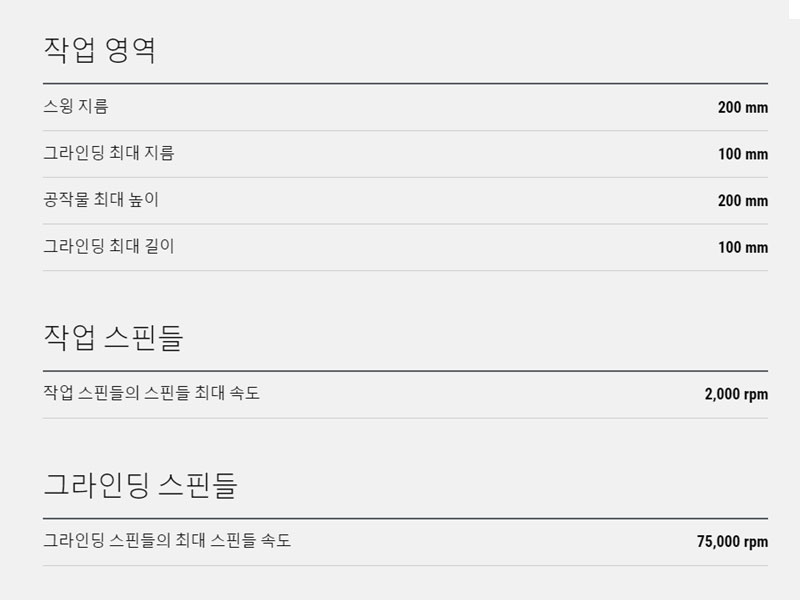Click the 200 mm value for 공작물 최대 높이
Screen dimensions: 800x600
coord(742,201)
